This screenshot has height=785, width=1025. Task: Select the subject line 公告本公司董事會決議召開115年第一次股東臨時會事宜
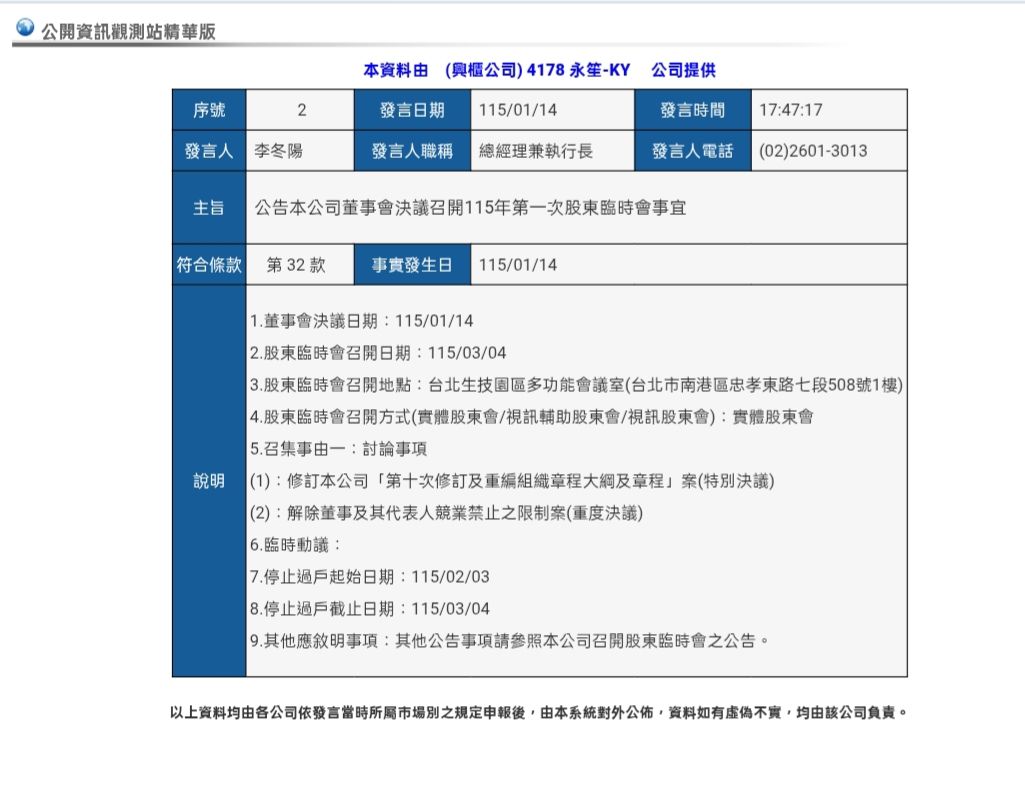(470, 208)
